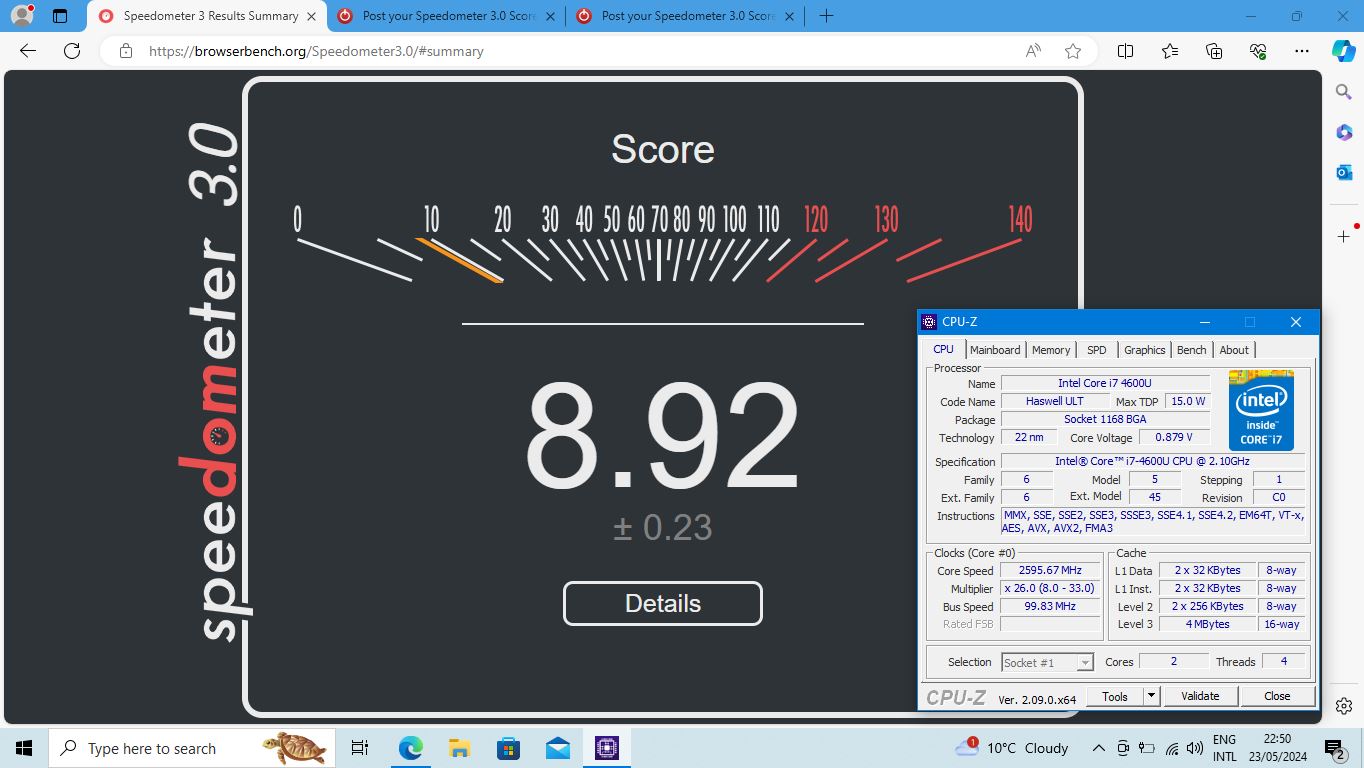Image resolution: width=1364 pixels, height=768 pixels.
Task: Open Microsoft Store from taskbar
Action: click(x=508, y=748)
